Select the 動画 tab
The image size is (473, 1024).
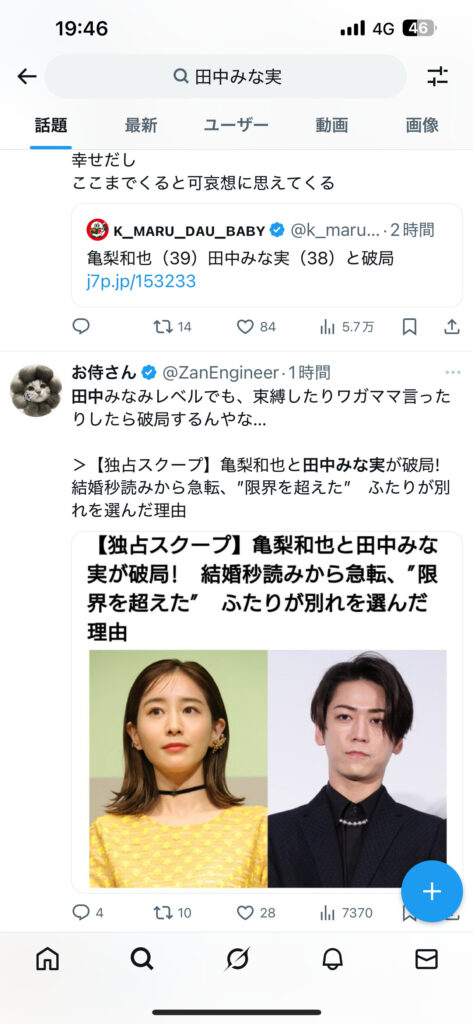pyautogui.click(x=332, y=125)
